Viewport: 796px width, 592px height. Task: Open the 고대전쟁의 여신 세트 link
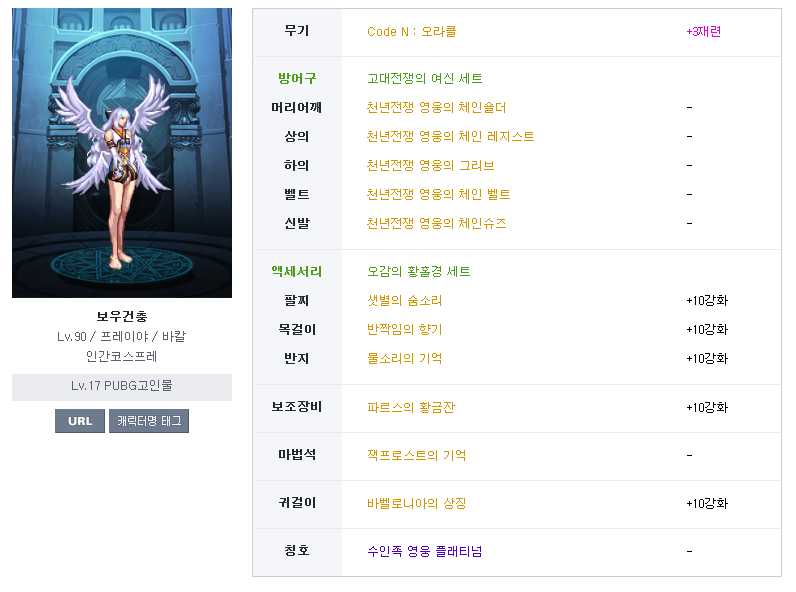tap(425, 79)
